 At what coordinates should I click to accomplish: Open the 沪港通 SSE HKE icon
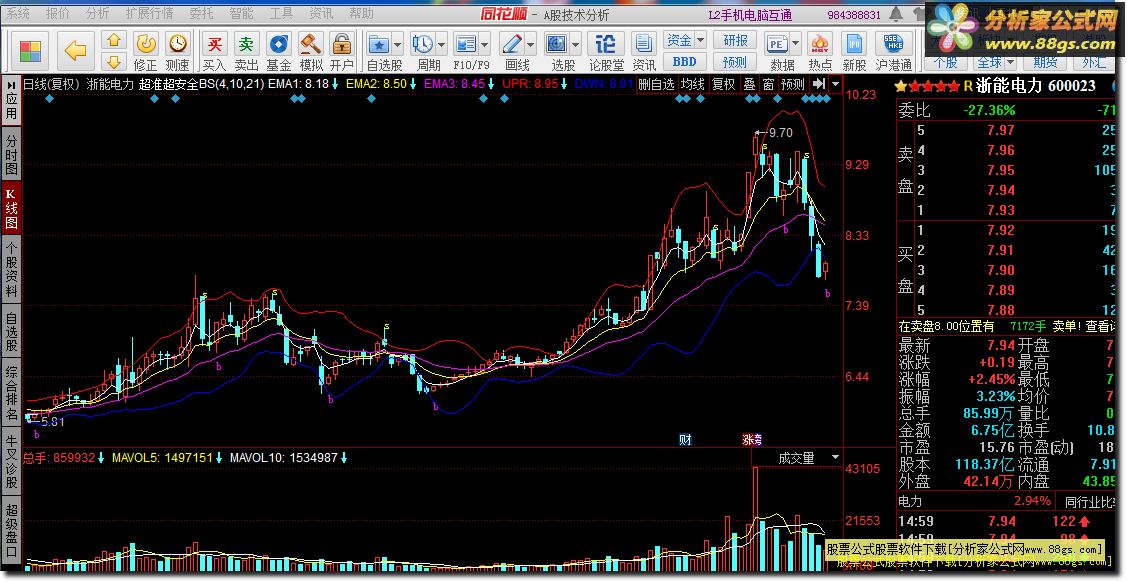(x=893, y=45)
